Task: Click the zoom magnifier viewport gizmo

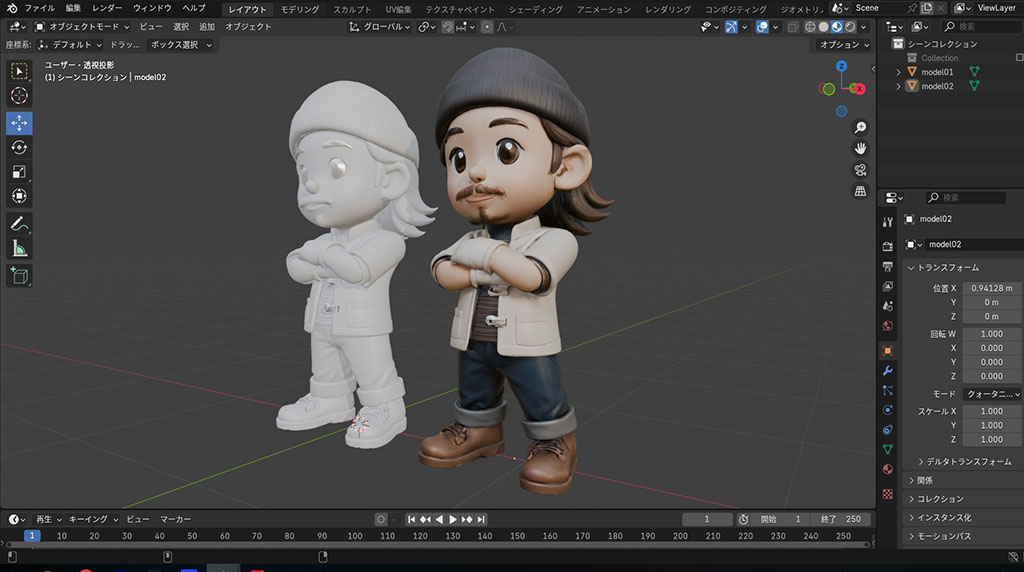Action: tap(860, 127)
